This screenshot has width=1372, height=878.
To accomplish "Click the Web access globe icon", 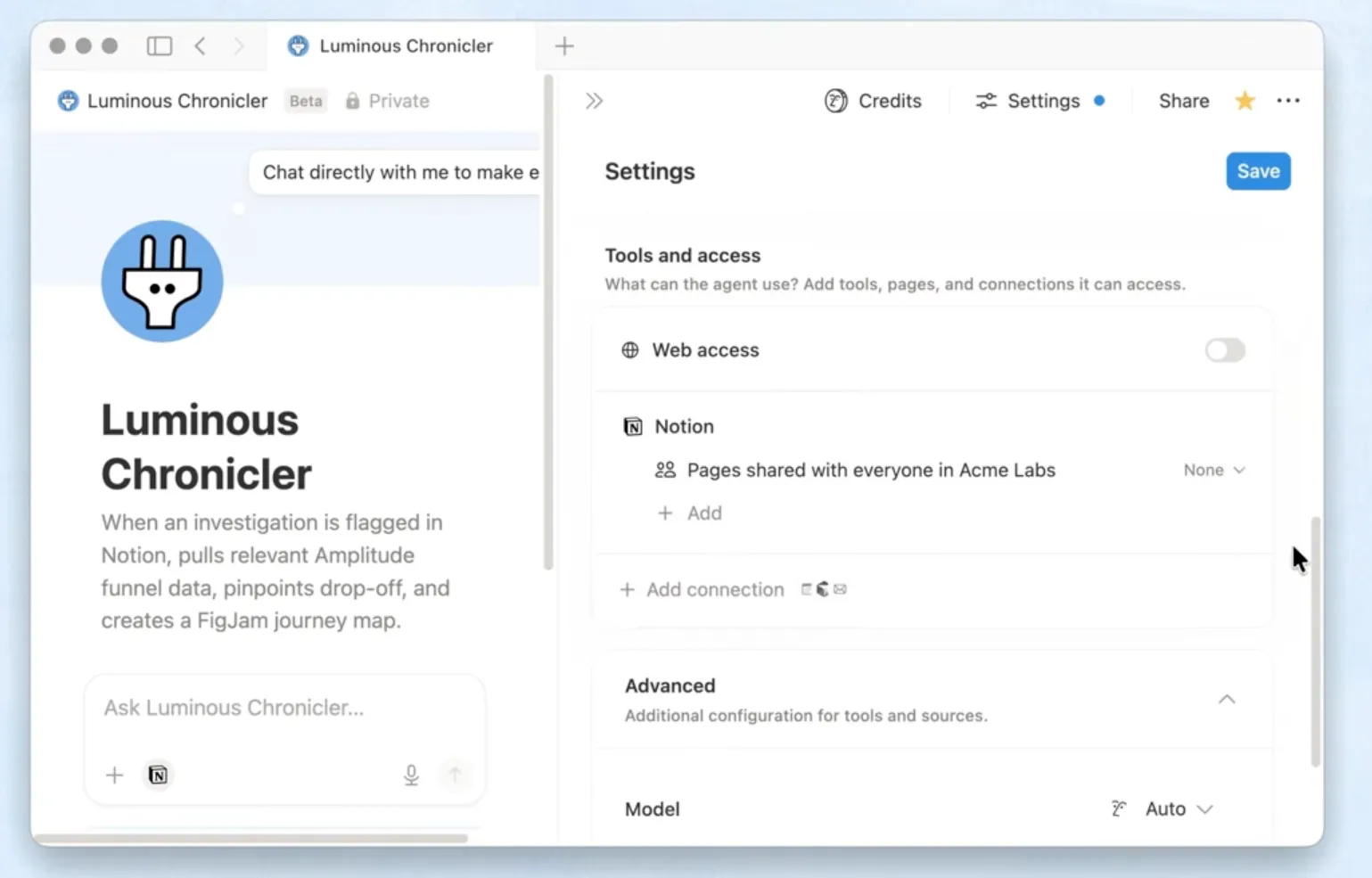I will (630, 350).
